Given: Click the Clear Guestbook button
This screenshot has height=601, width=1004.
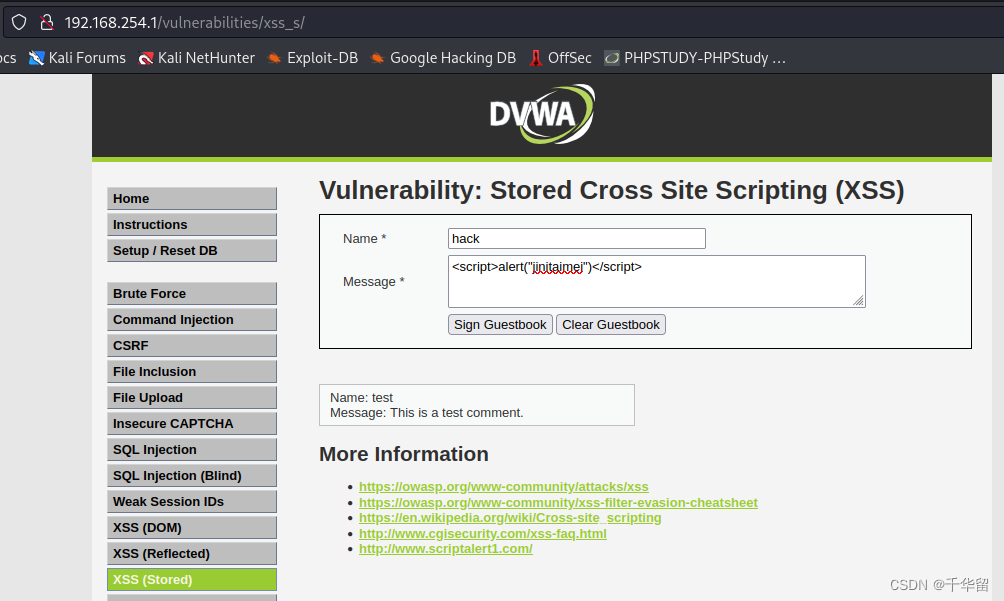Looking at the screenshot, I should (x=611, y=325).
